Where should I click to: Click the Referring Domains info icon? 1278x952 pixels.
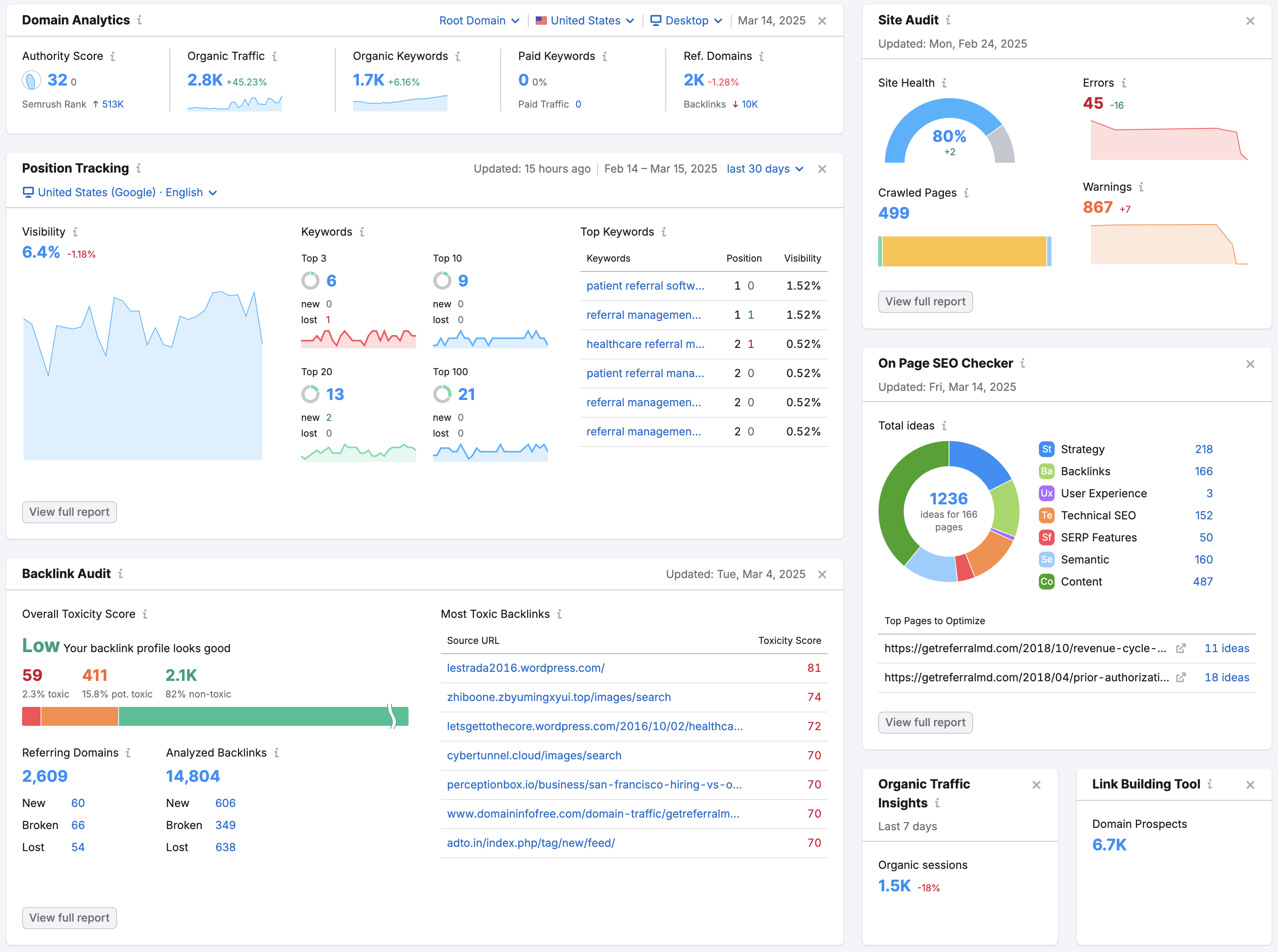coord(128,753)
